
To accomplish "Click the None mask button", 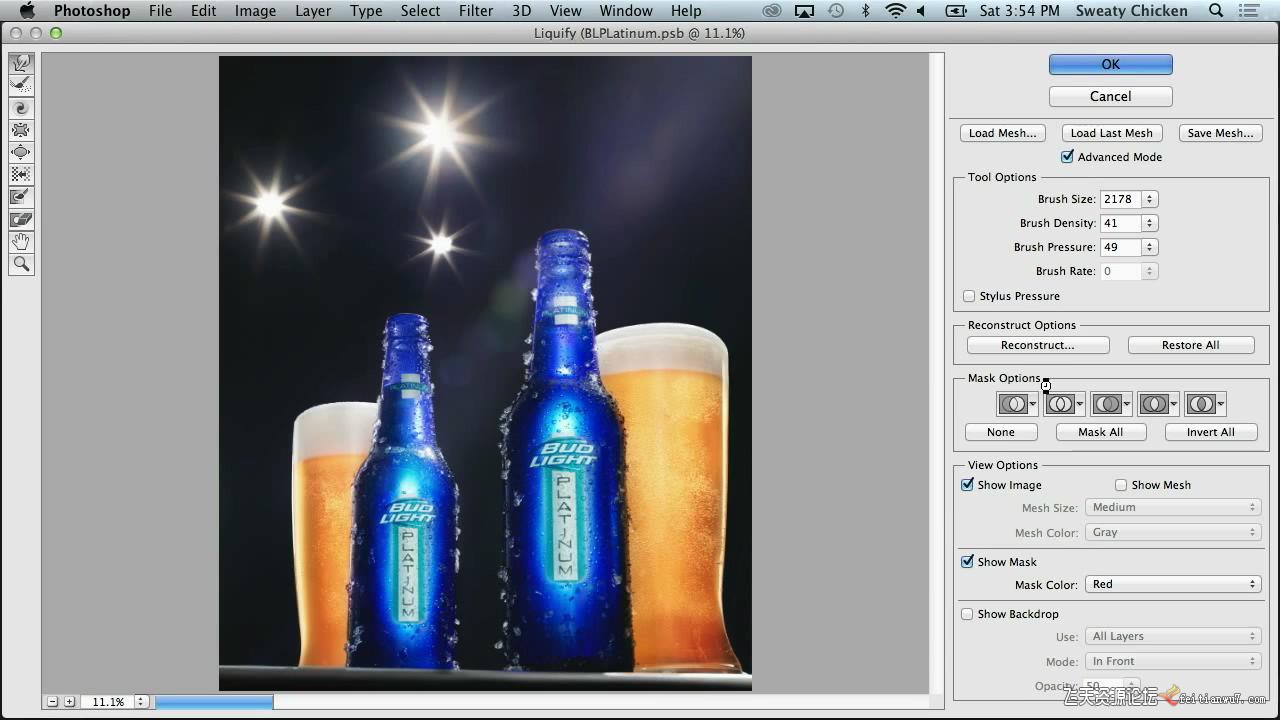I will (1001, 432).
